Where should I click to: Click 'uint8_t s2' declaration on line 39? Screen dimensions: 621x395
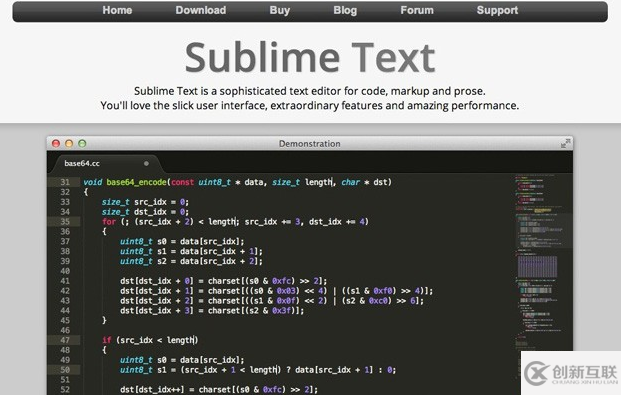pyautogui.click(x=143, y=261)
